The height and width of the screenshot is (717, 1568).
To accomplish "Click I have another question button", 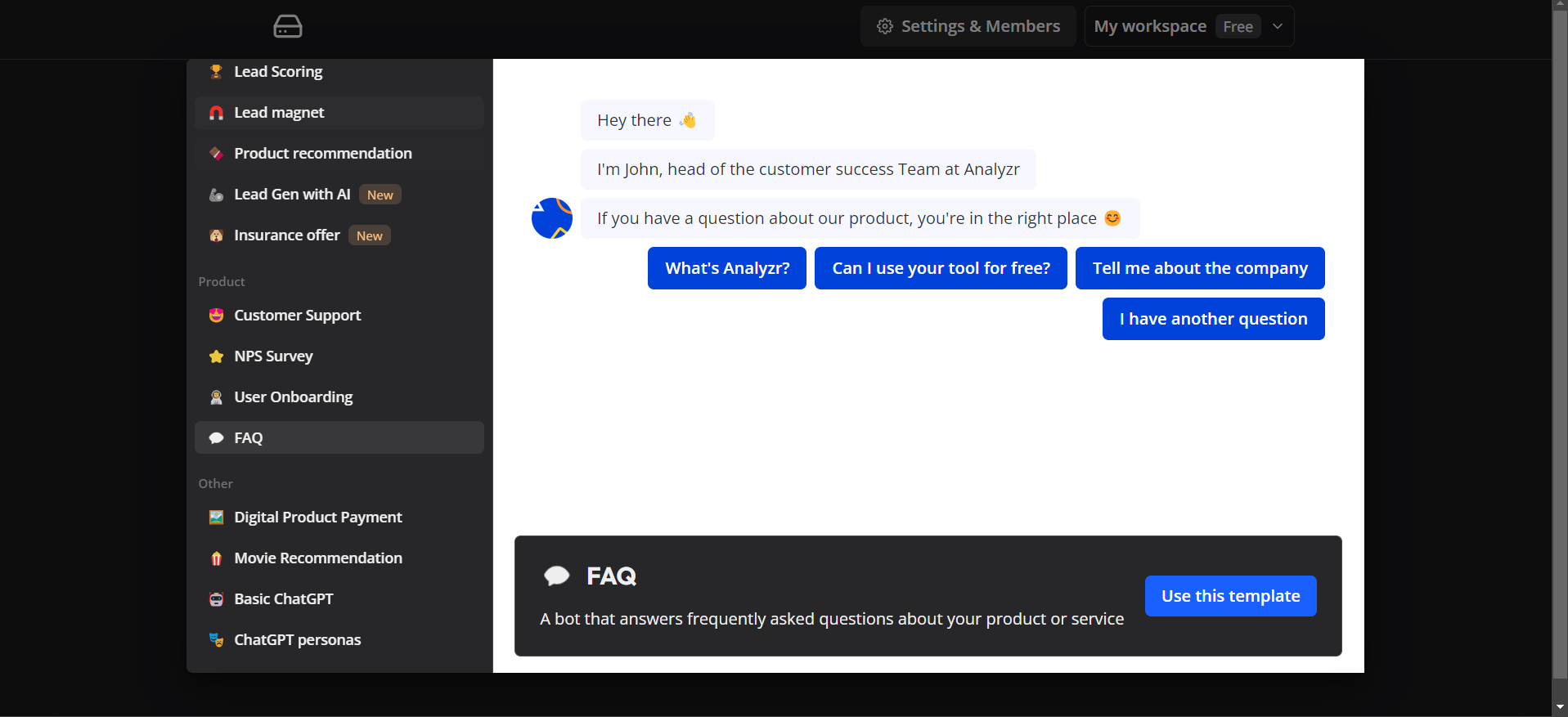I will 1214,319.
